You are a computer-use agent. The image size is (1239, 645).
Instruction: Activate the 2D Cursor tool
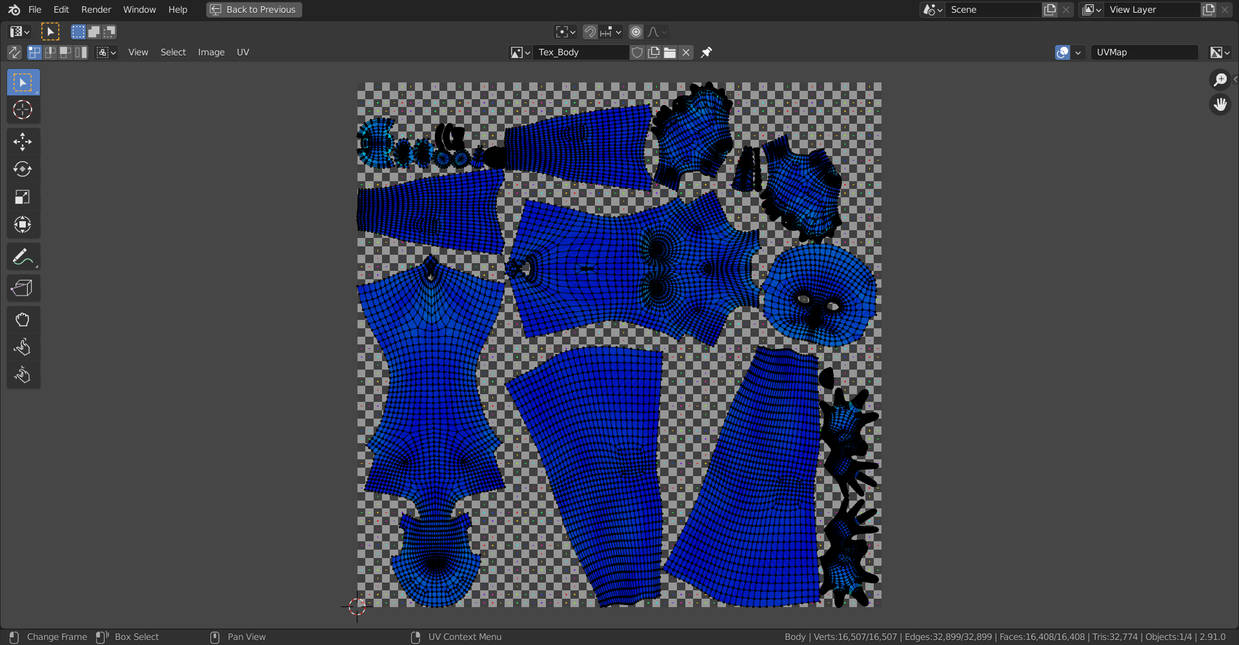pyautogui.click(x=22, y=110)
